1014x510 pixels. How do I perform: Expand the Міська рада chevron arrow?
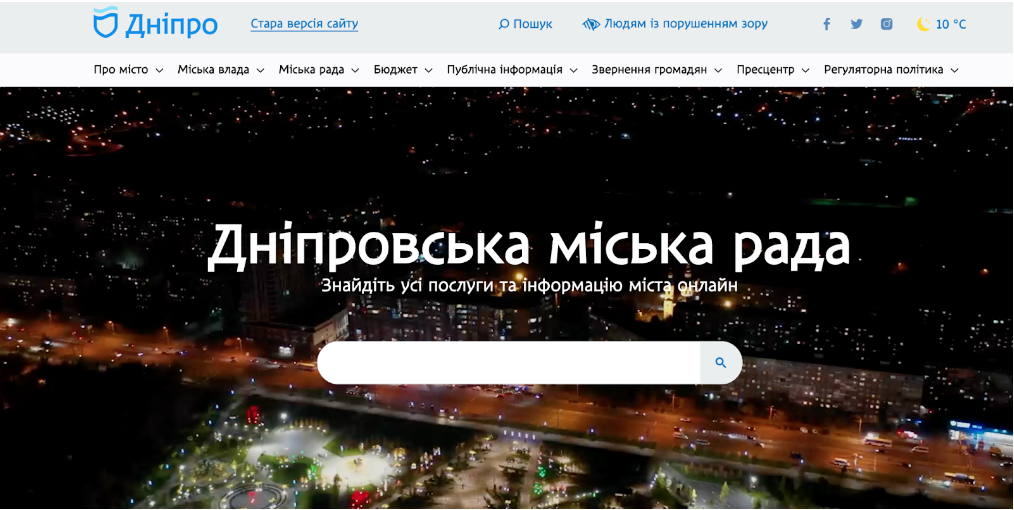pyautogui.click(x=355, y=70)
